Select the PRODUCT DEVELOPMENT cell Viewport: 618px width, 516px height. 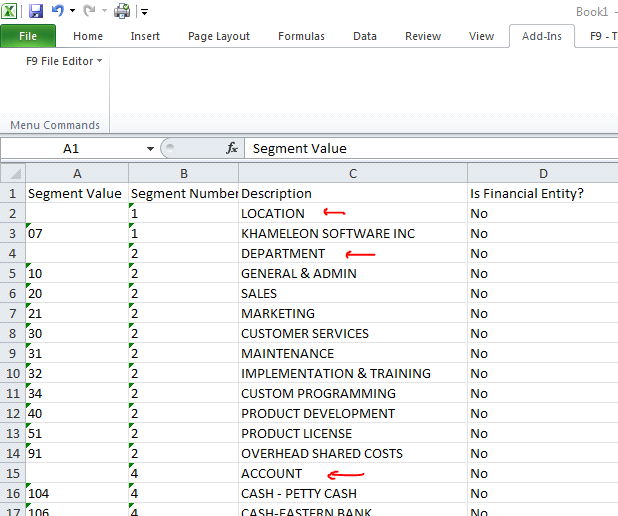(353, 414)
